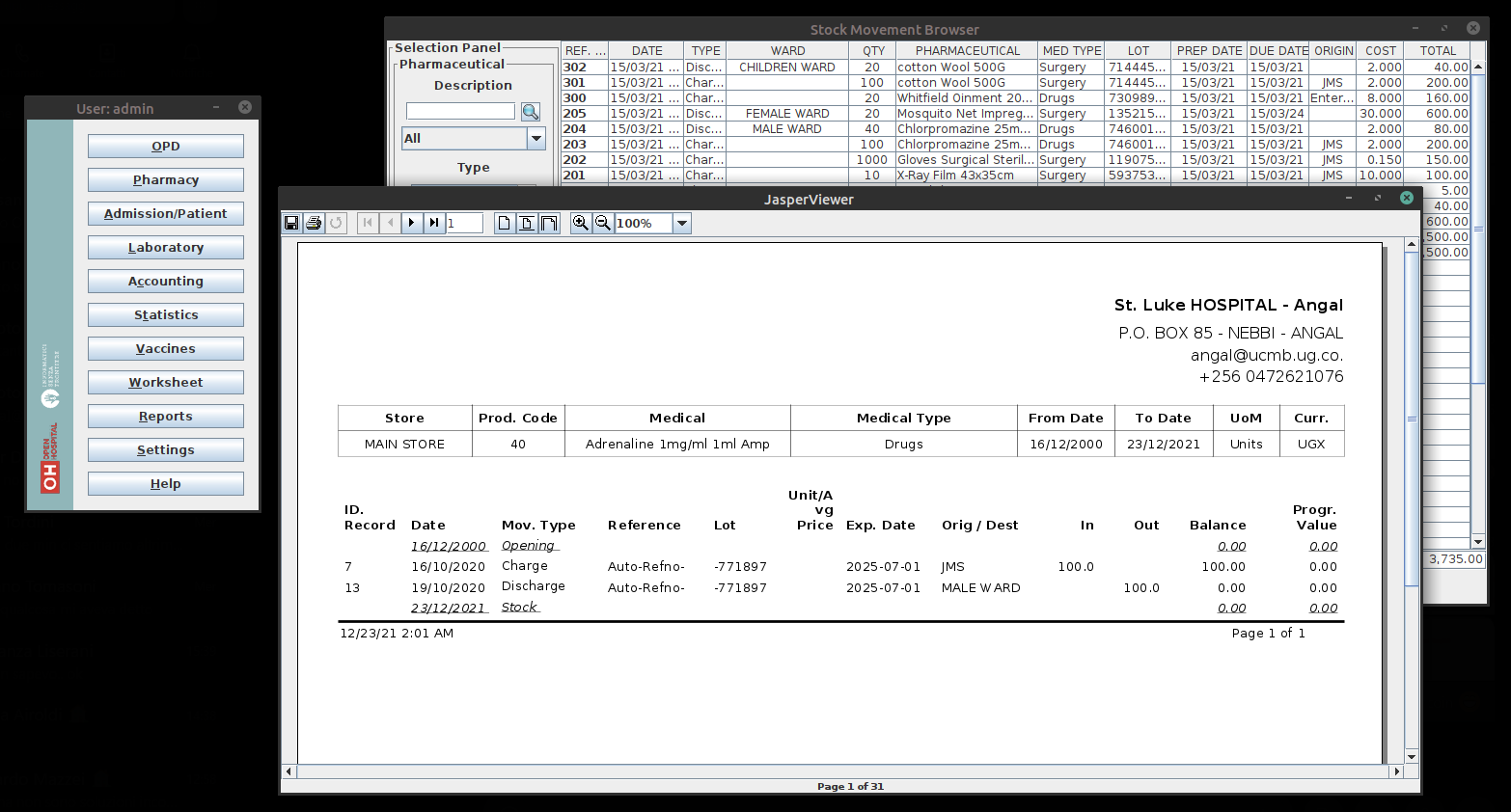Screen dimensions: 1511x812
Task: Expand the 'All' pharmaceutical dropdown
Action: click(x=536, y=138)
